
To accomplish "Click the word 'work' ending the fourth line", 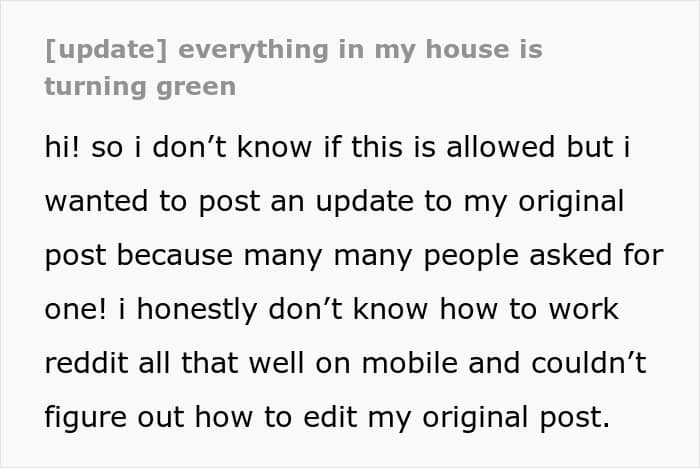I will pyautogui.click(x=583, y=309).
